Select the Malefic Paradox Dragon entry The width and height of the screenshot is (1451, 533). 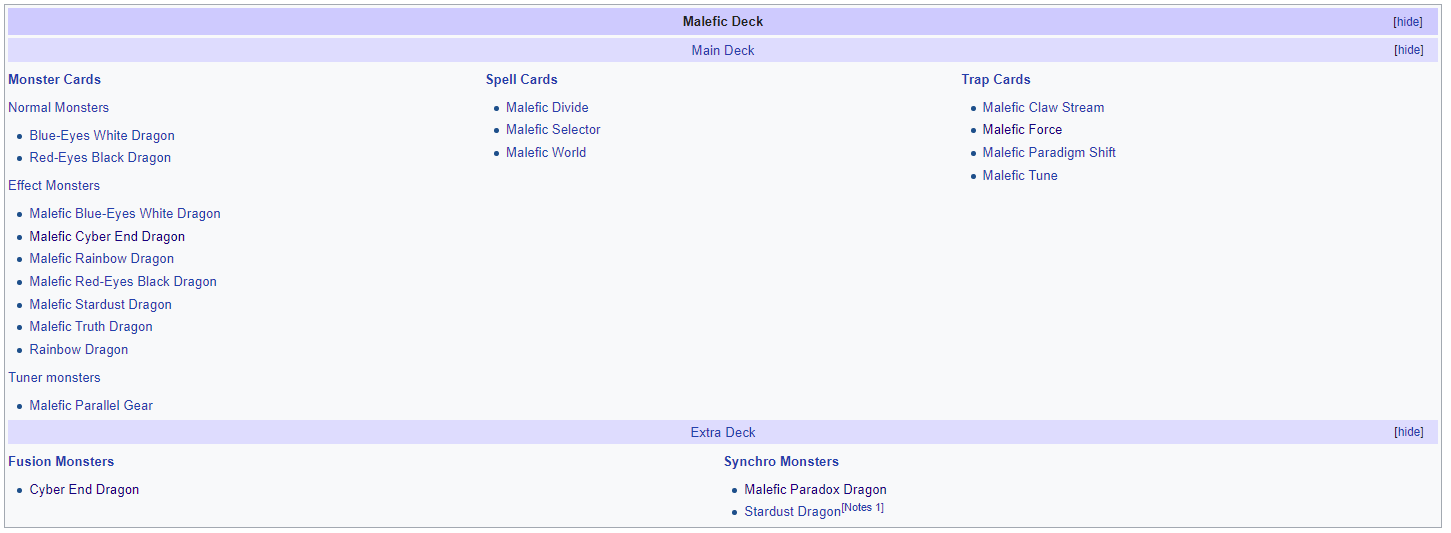tap(815, 489)
